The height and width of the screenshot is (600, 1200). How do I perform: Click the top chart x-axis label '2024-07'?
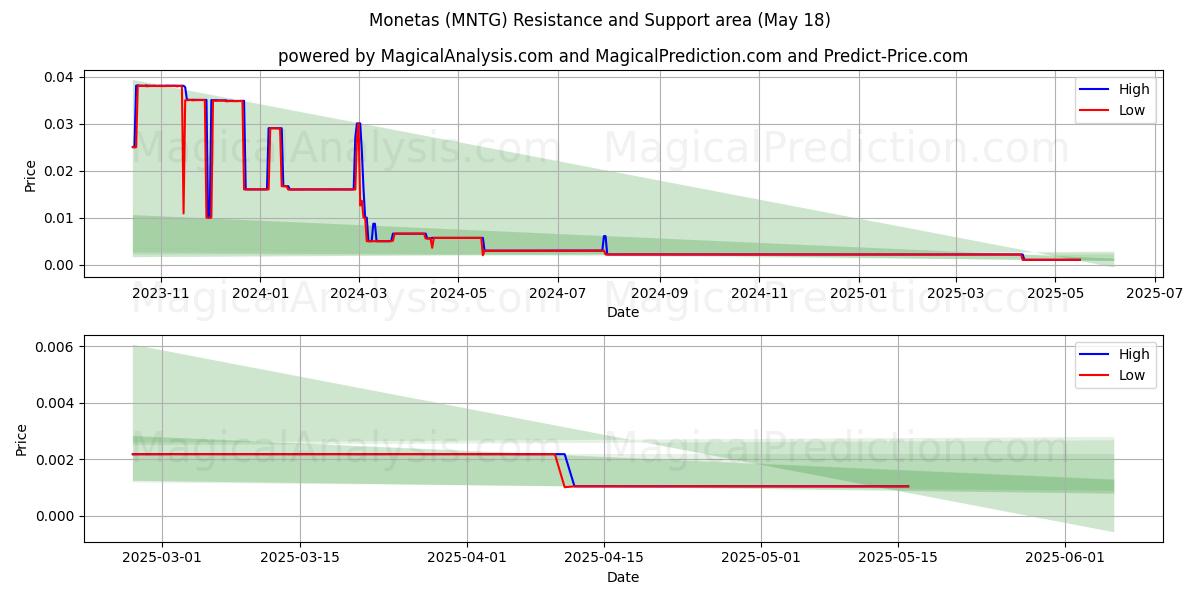click(x=556, y=293)
